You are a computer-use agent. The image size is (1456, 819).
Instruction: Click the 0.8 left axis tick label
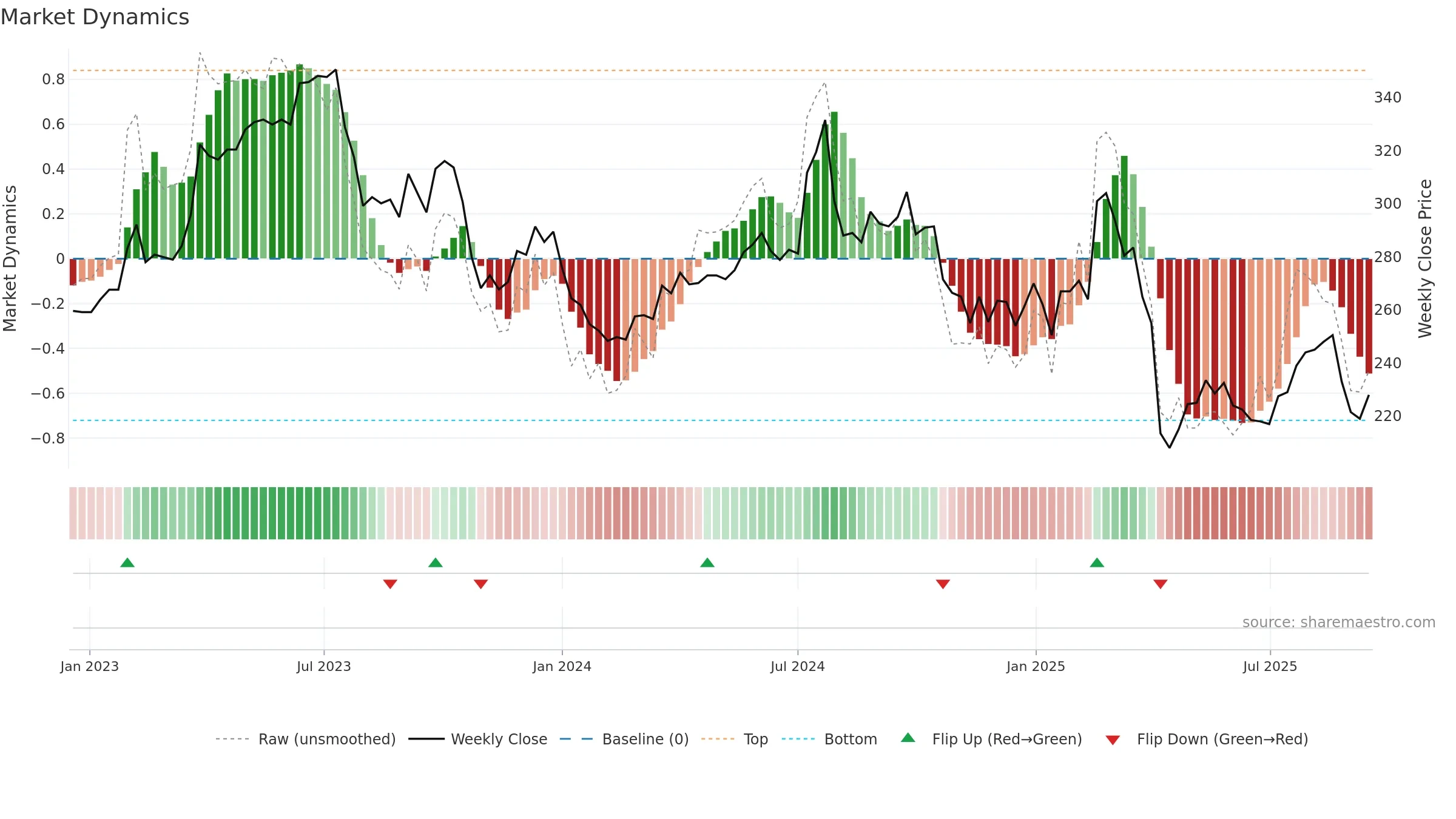(x=53, y=79)
